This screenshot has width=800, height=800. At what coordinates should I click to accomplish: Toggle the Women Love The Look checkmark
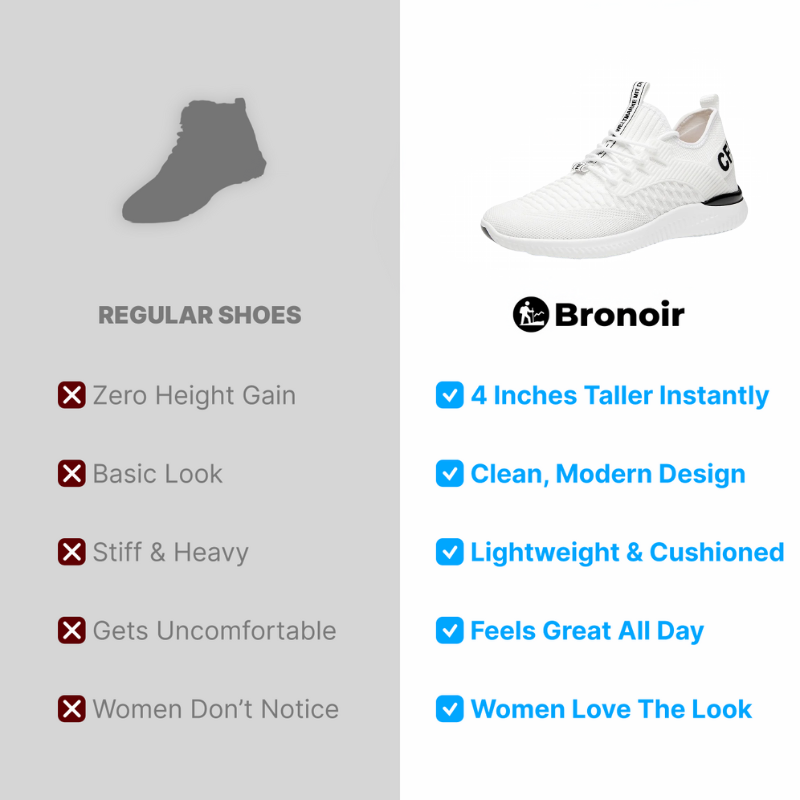coord(449,709)
